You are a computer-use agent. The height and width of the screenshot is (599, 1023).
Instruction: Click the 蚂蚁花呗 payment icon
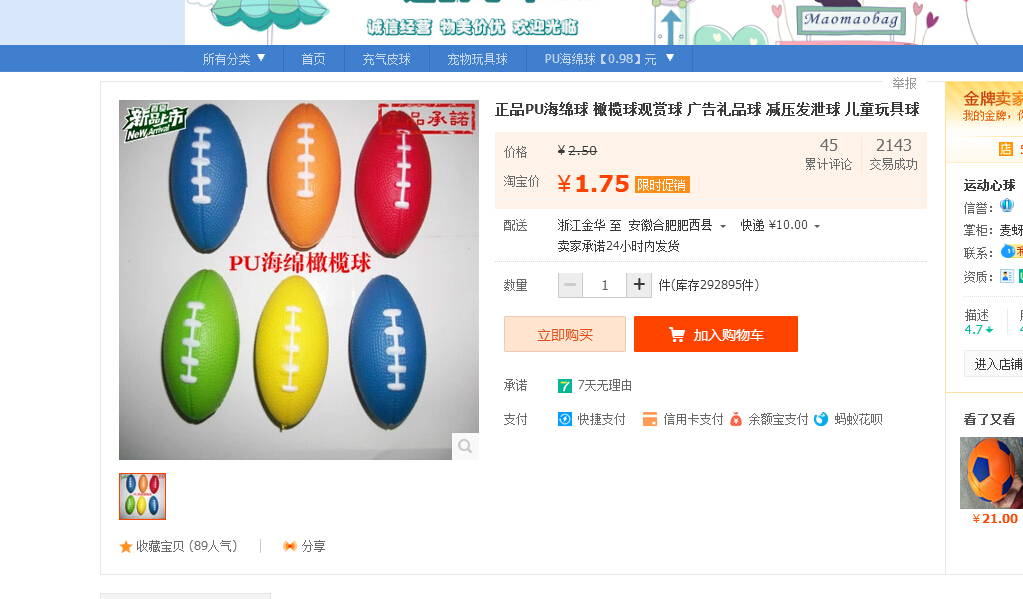coord(821,419)
